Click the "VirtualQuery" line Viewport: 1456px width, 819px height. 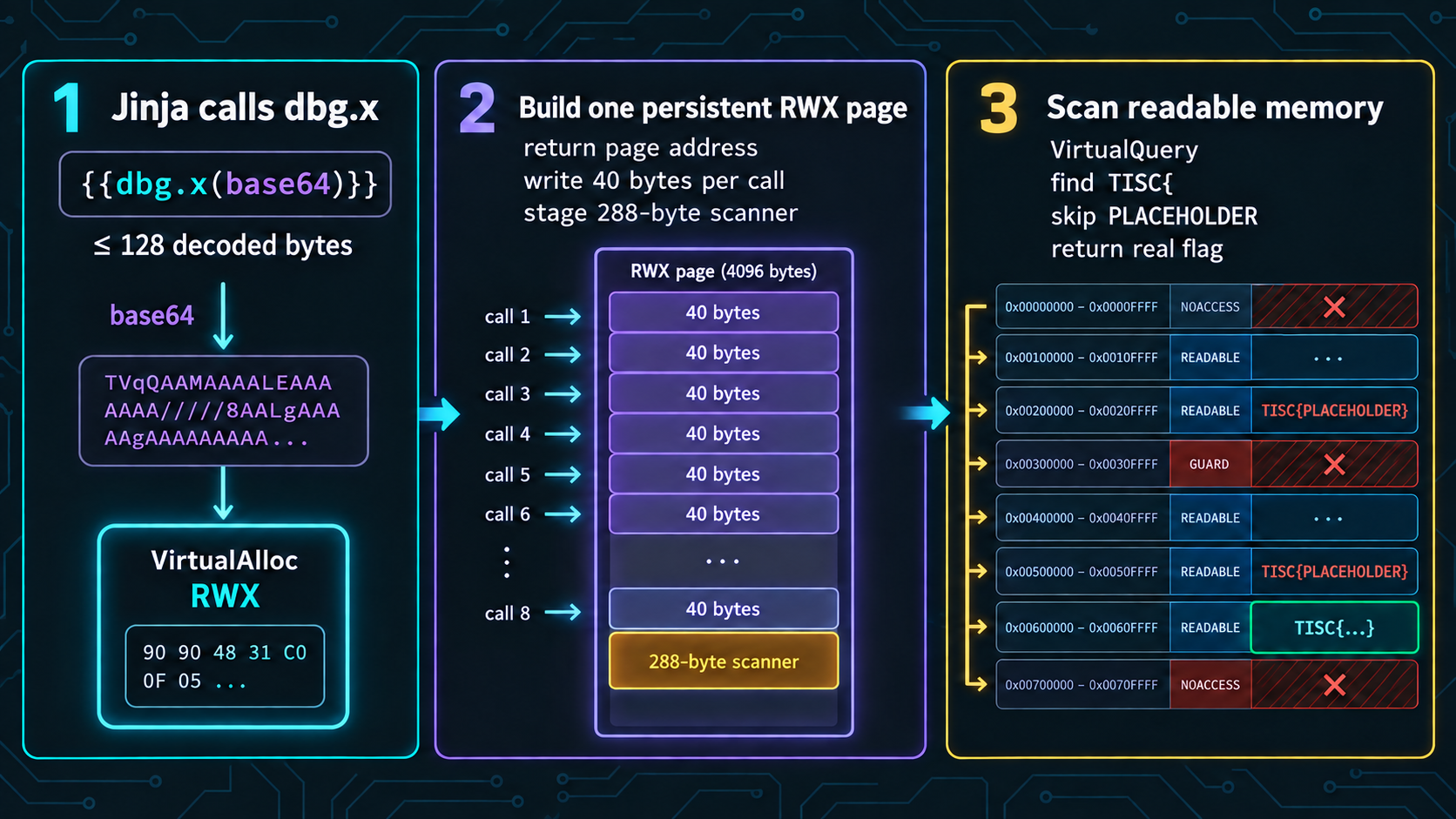(1124, 150)
